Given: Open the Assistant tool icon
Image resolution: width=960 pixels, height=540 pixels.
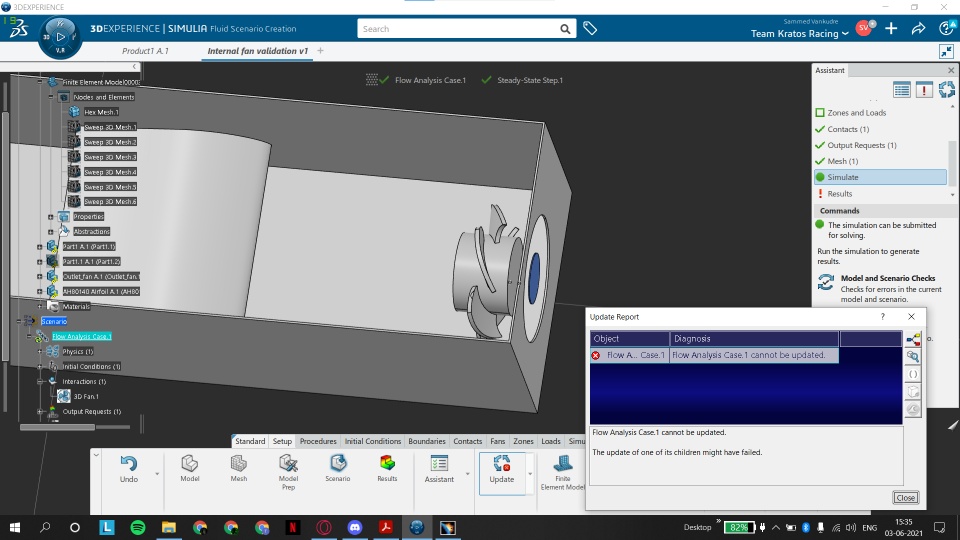Looking at the screenshot, I should coord(439,463).
